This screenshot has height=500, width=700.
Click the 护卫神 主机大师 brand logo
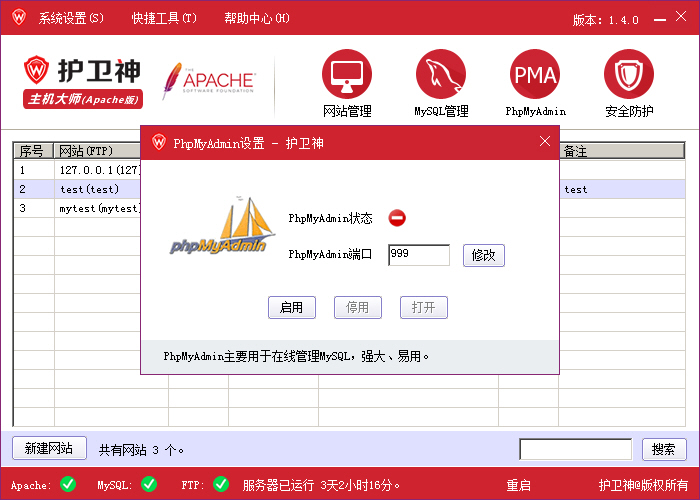click(82, 82)
